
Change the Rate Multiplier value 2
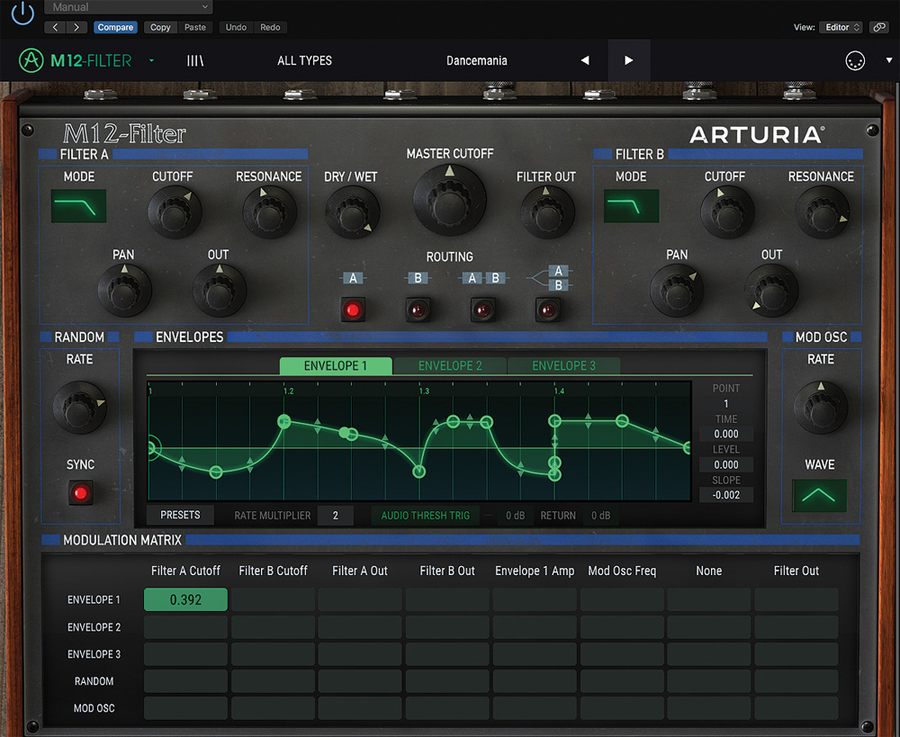(x=335, y=515)
